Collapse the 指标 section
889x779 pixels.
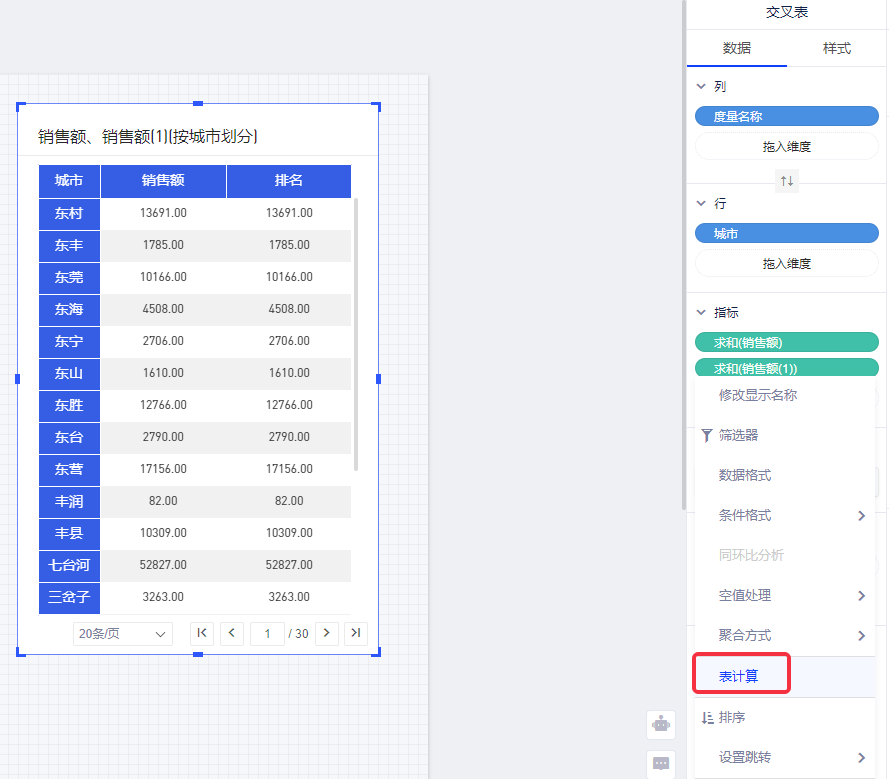(x=701, y=313)
